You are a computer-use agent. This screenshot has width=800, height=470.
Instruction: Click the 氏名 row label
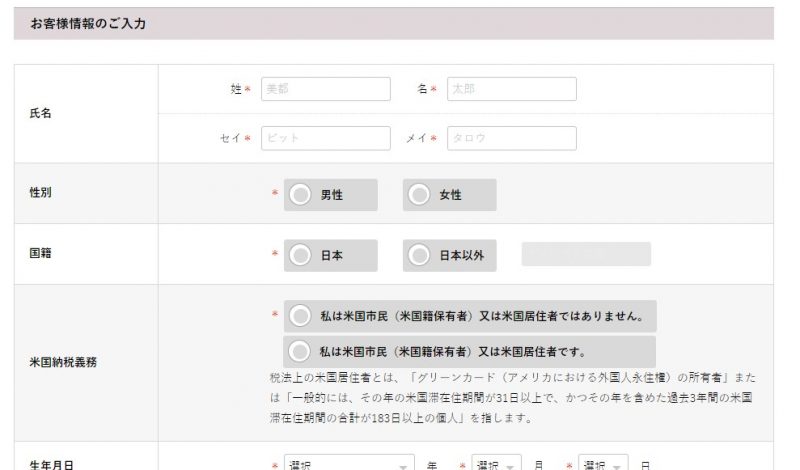(x=41, y=113)
